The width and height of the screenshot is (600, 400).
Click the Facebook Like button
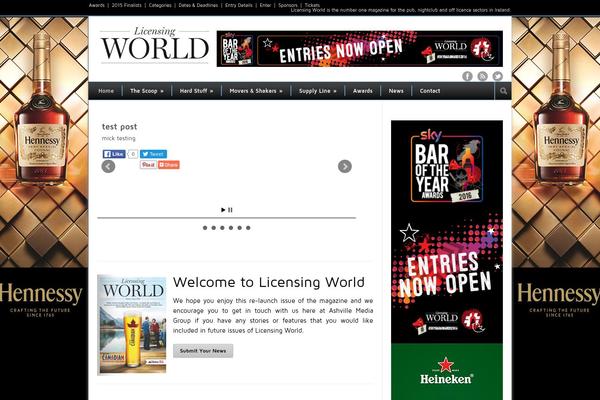[x=114, y=154]
